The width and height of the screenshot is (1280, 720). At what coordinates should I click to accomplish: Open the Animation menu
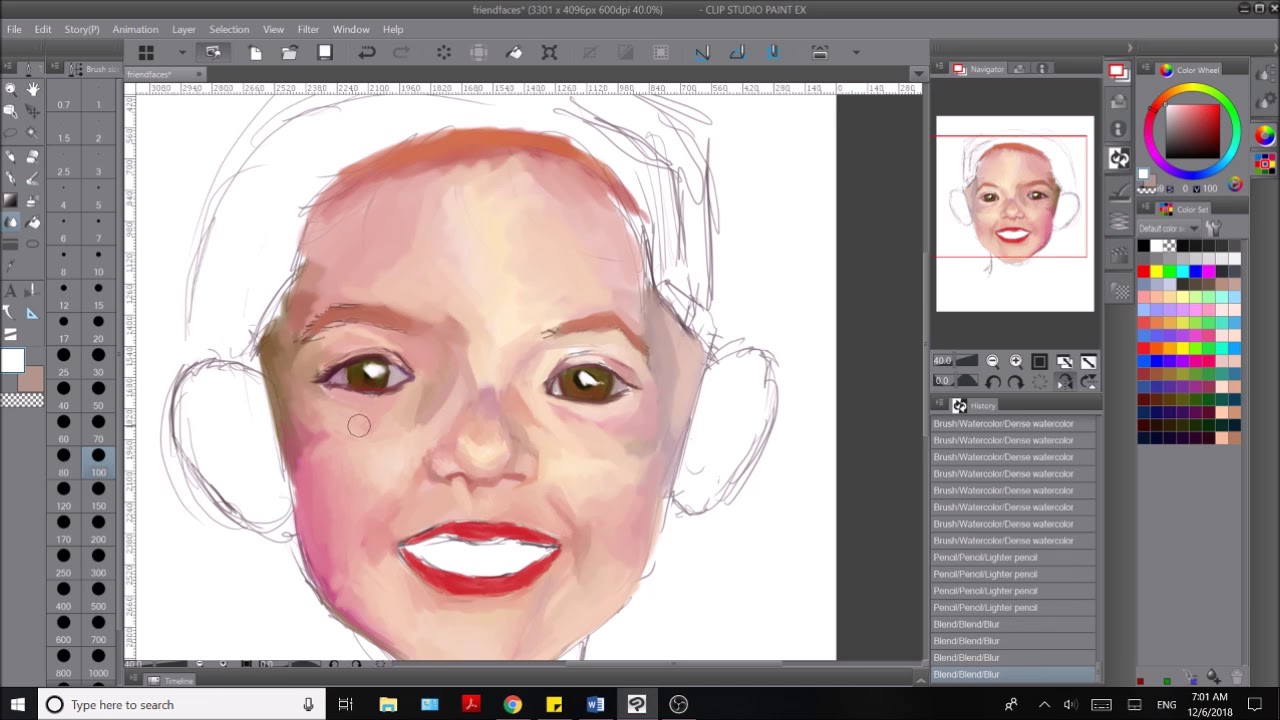(135, 29)
